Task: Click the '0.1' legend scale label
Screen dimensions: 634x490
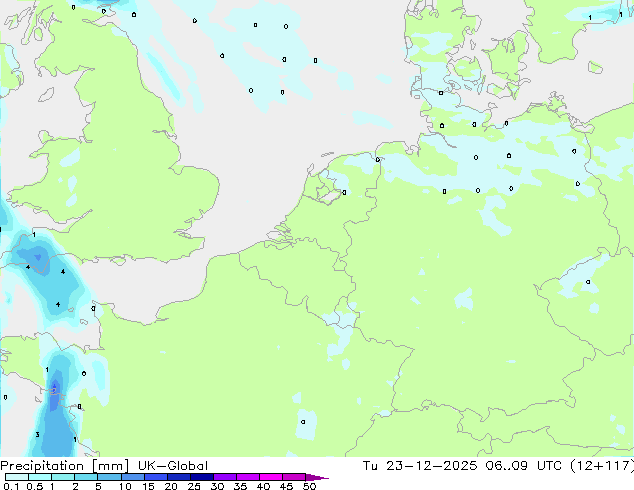Action: [11, 486]
